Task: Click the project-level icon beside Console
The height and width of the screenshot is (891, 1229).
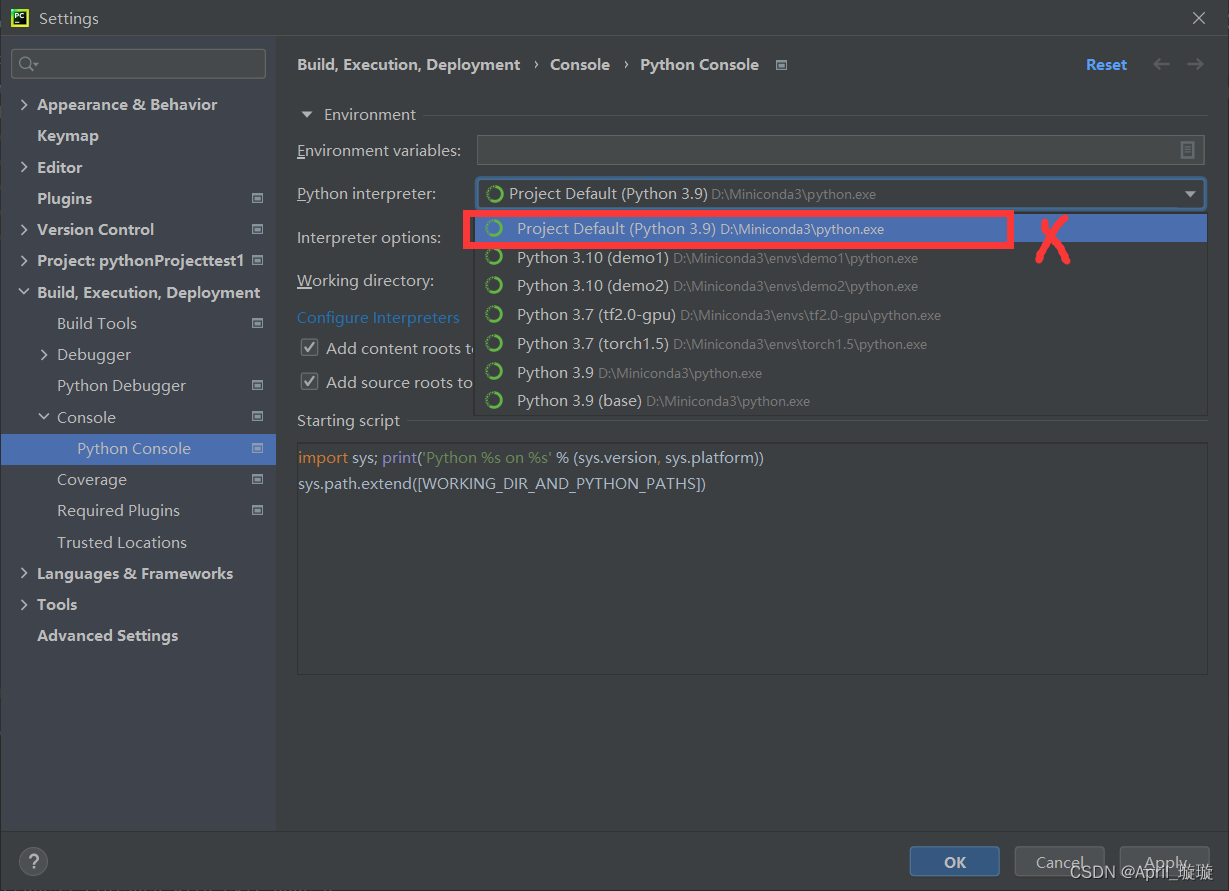Action: (x=257, y=416)
